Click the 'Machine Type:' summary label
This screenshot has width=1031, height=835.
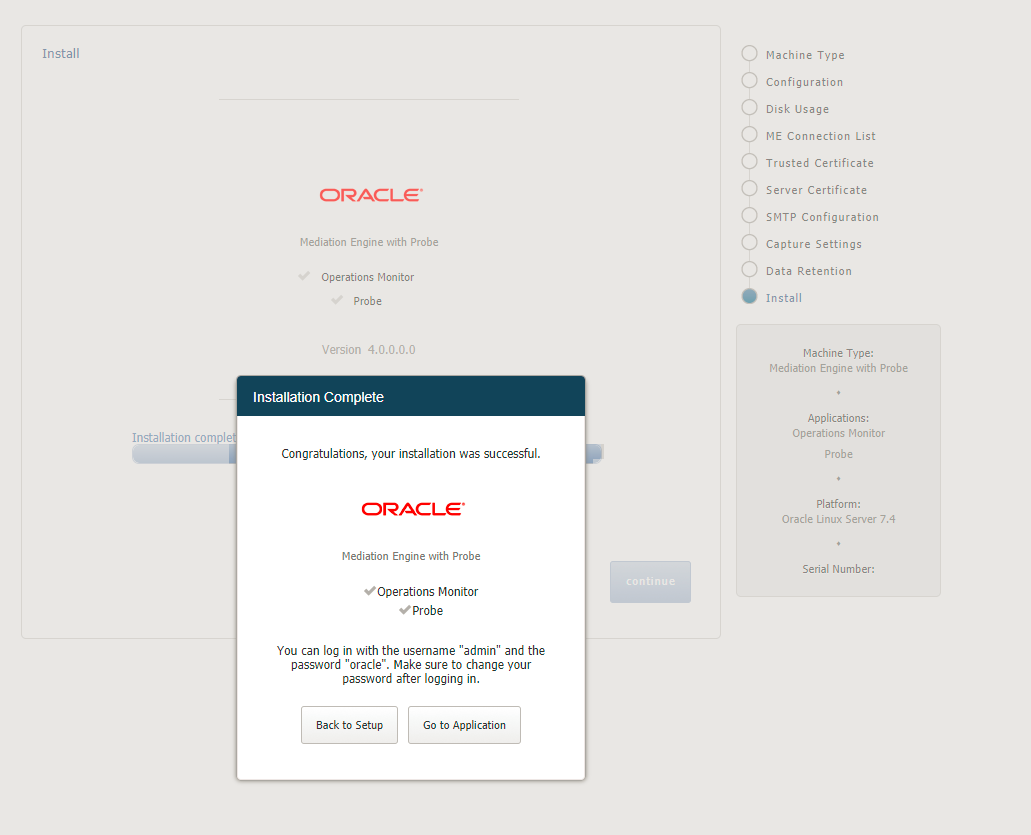click(838, 353)
